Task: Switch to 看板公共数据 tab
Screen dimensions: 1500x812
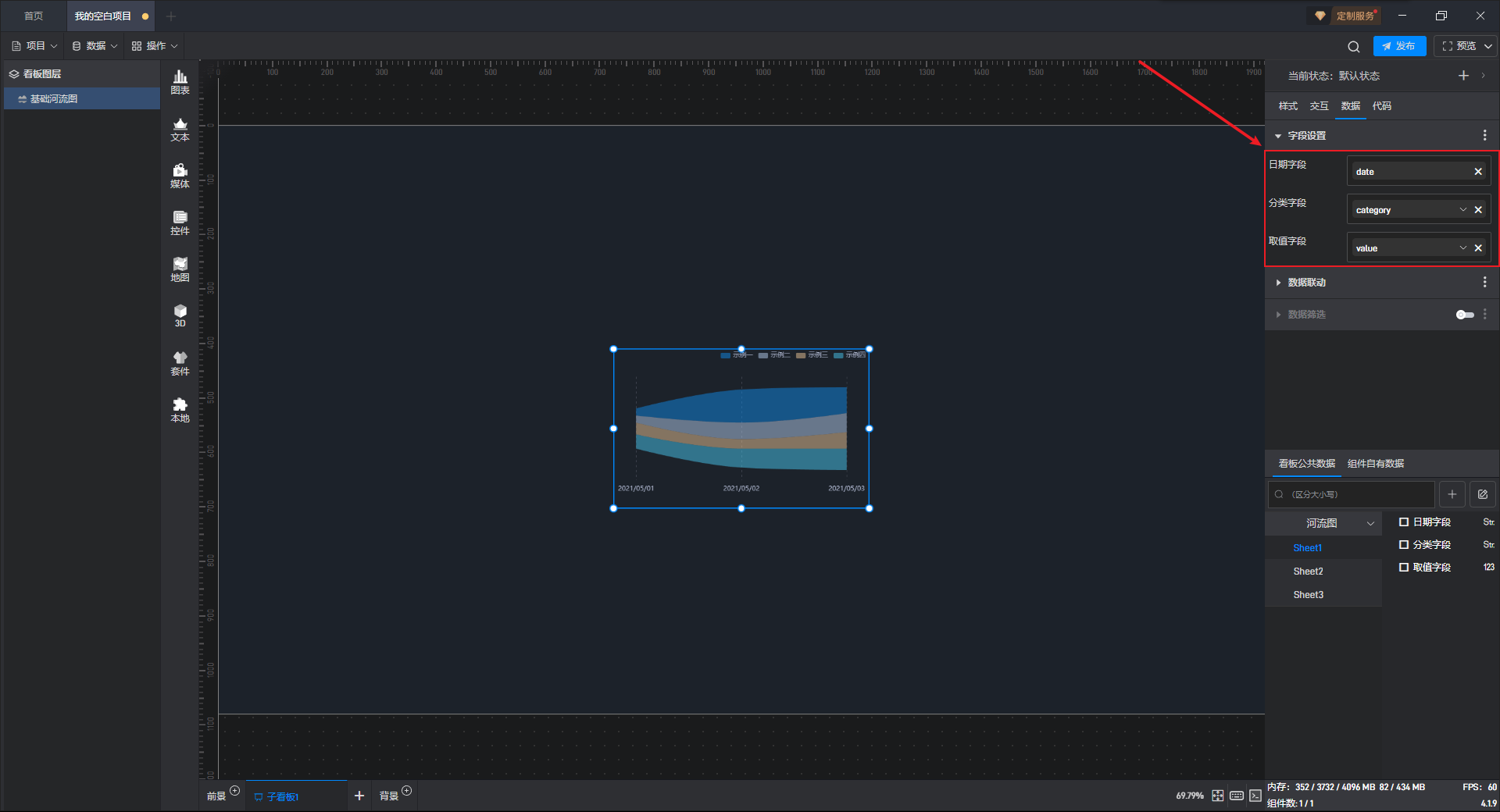Action: (x=1306, y=464)
